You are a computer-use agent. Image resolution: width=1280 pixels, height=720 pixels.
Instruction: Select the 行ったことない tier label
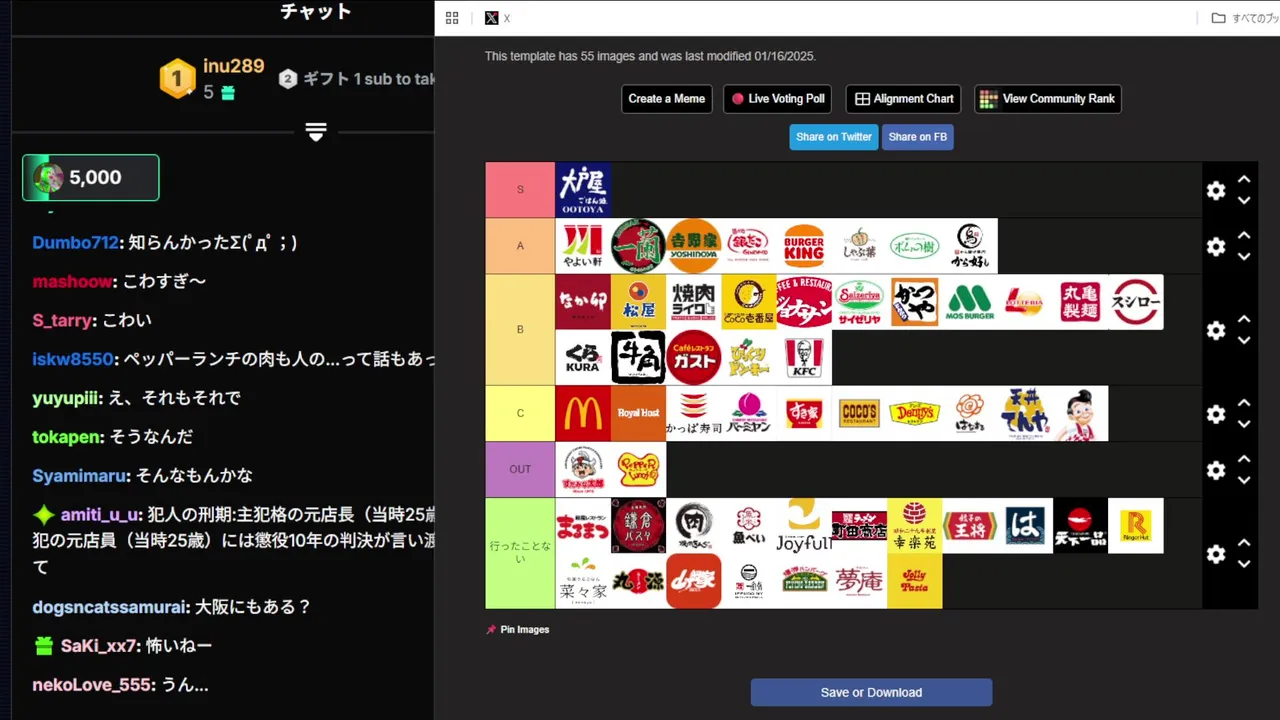click(x=520, y=554)
